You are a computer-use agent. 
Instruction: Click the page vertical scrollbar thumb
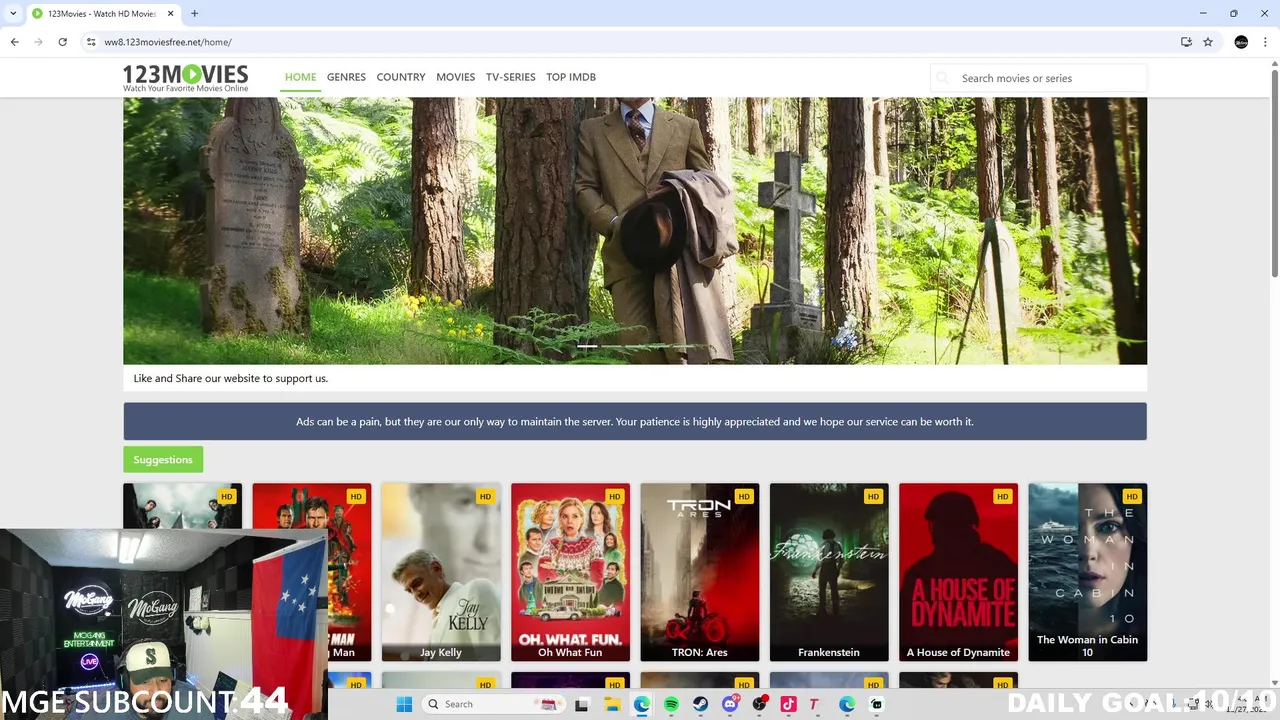[x=1274, y=175]
